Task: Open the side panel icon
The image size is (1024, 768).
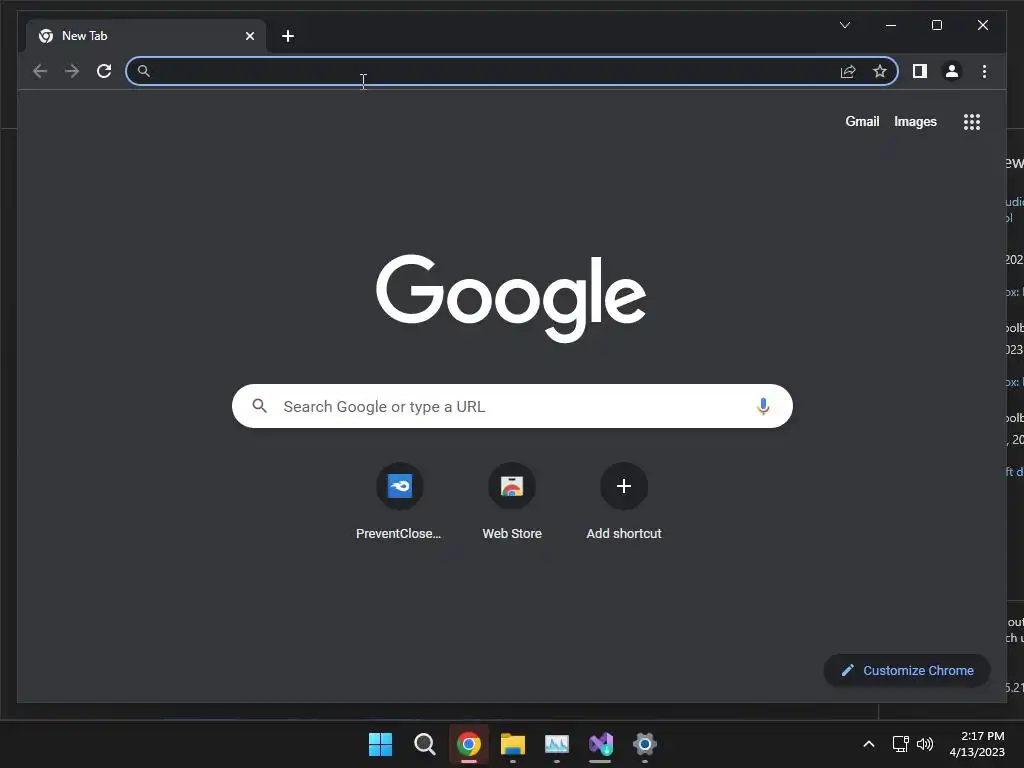Action: pyautogui.click(x=920, y=71)
